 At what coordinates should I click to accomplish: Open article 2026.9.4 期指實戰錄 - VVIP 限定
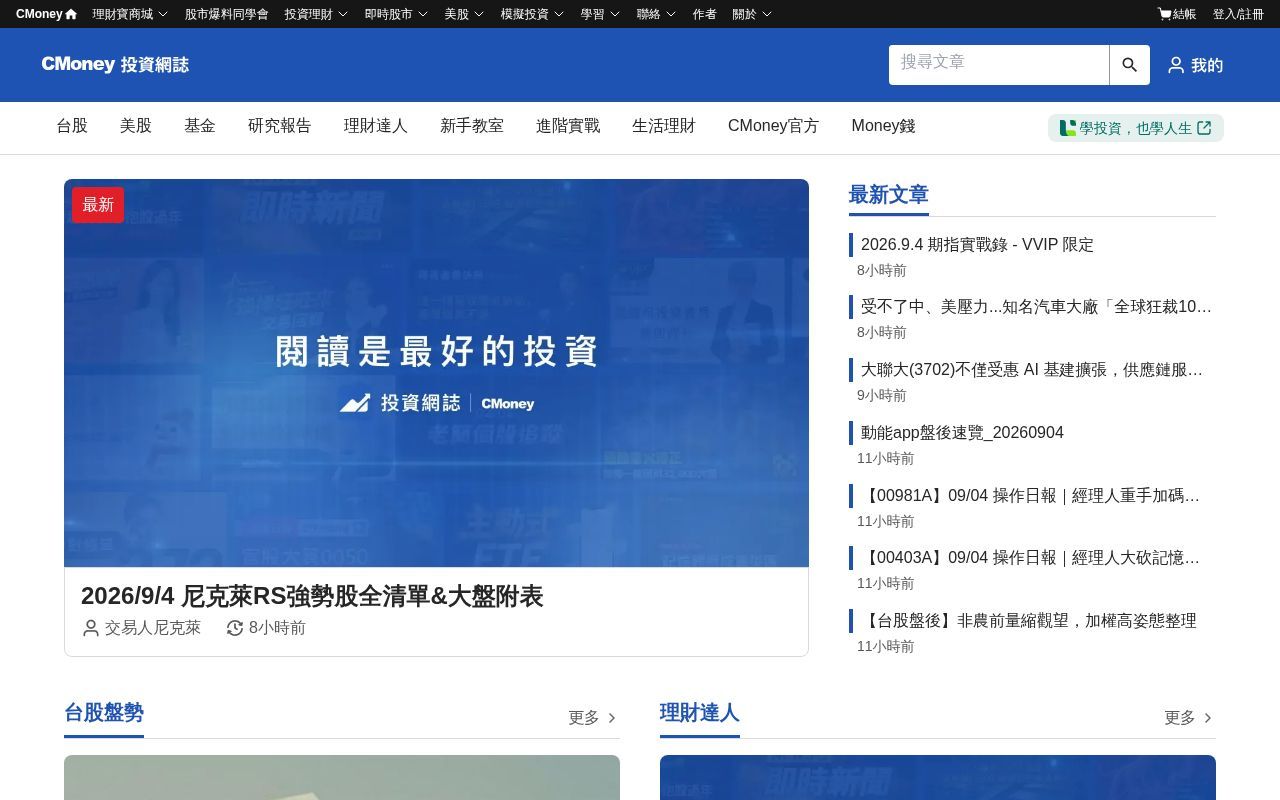tap(977, 245)
